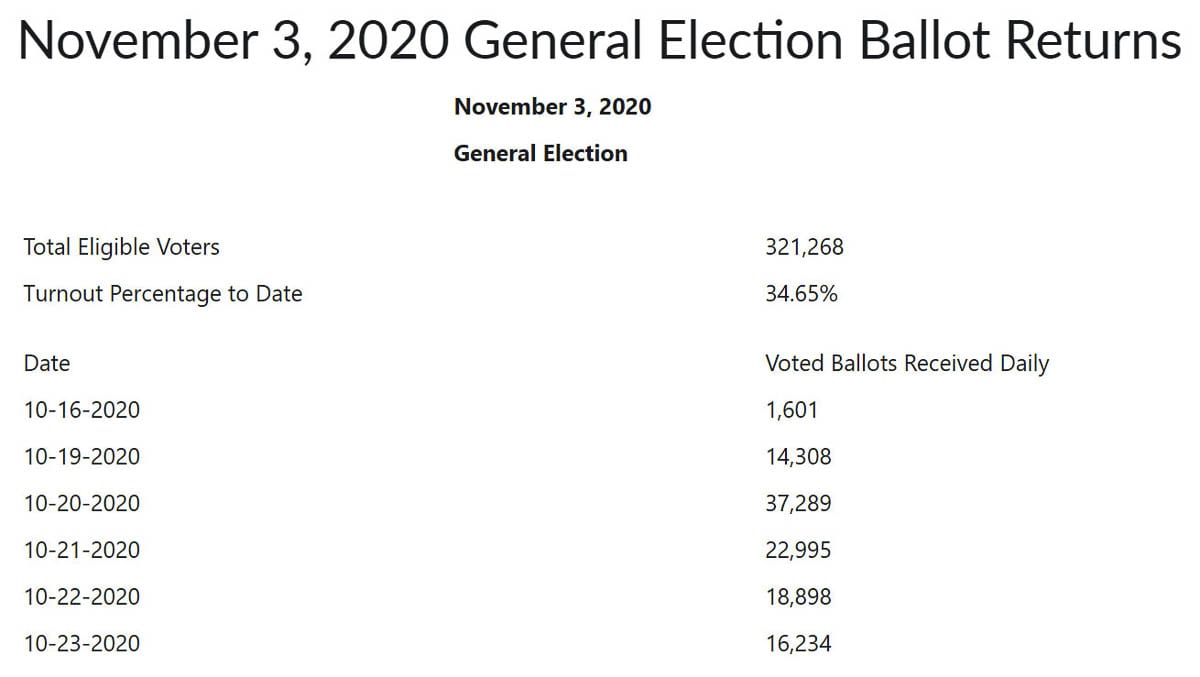Click the Date column header
Image resolution: width=1200 pixels, height=677 pixels.
click(x=47, y=363)
